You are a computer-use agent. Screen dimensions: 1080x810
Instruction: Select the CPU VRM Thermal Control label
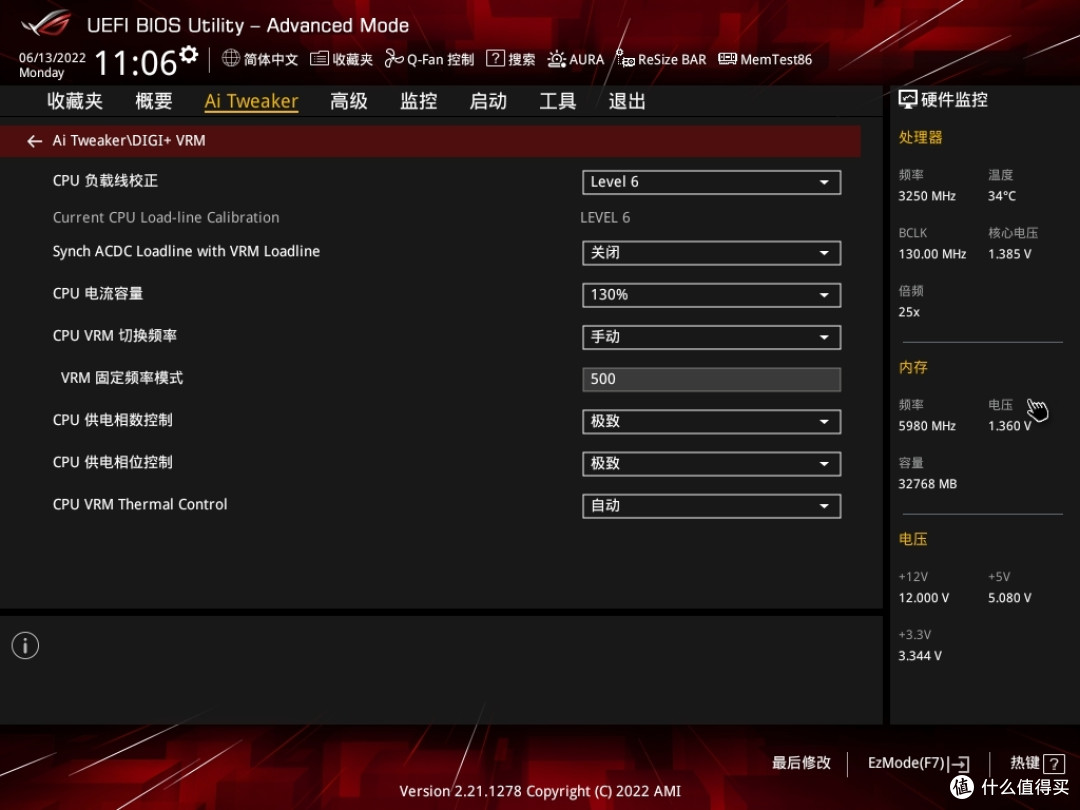(140, 504)
